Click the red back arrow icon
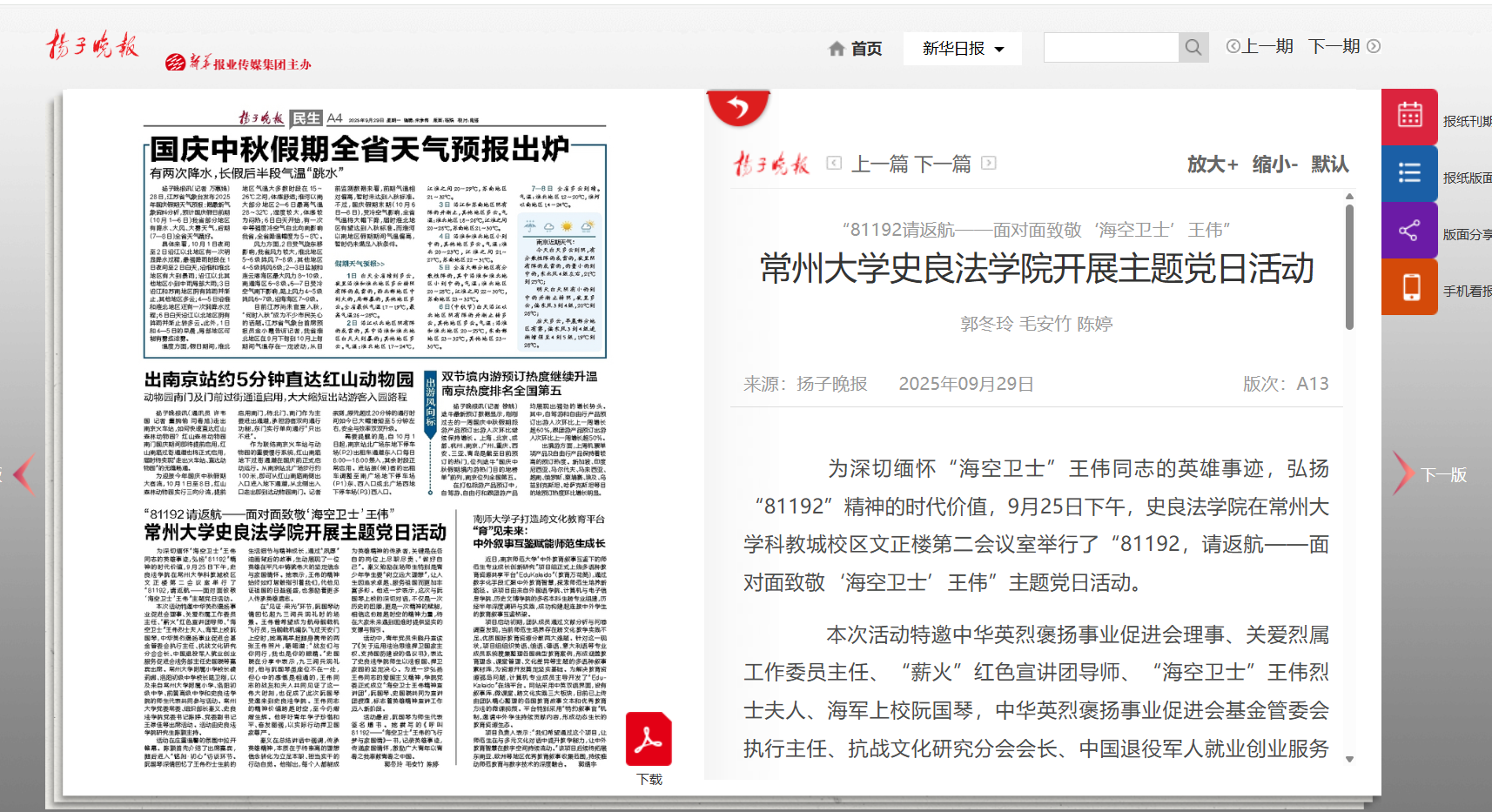Screen dimensions: 1492x812 [738, 108]
